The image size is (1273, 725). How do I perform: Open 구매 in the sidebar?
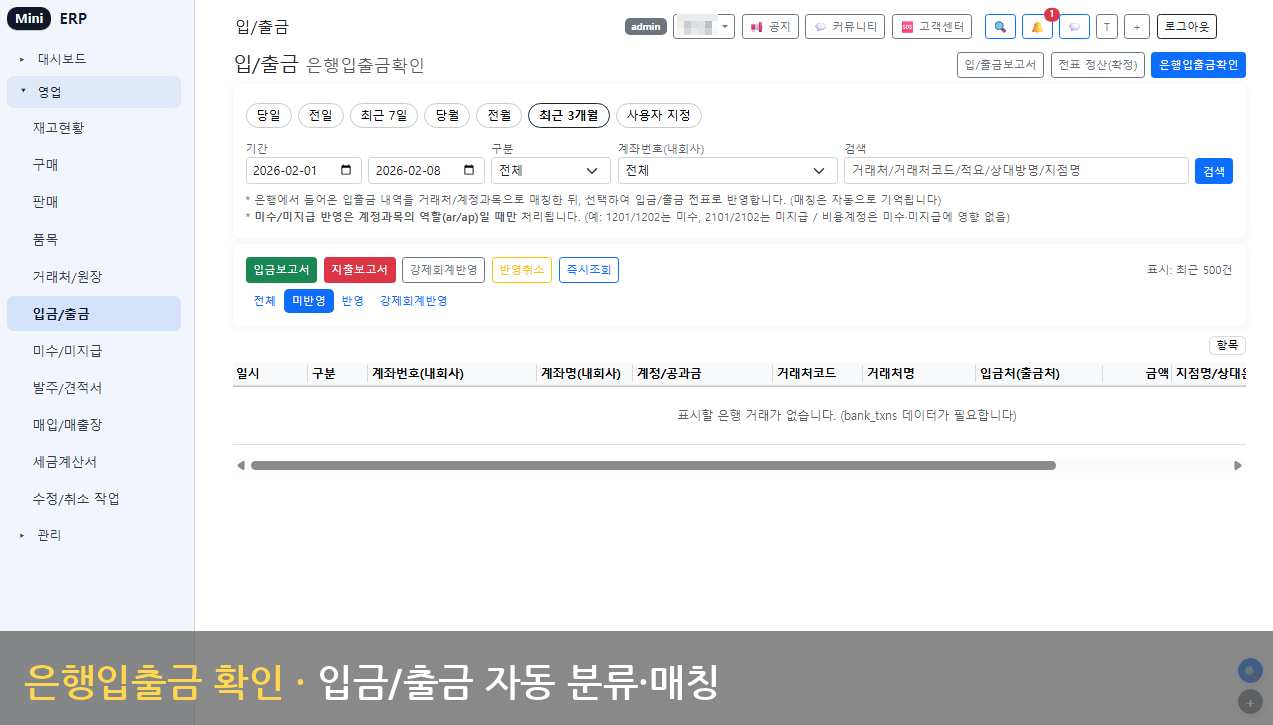(94, 165)
